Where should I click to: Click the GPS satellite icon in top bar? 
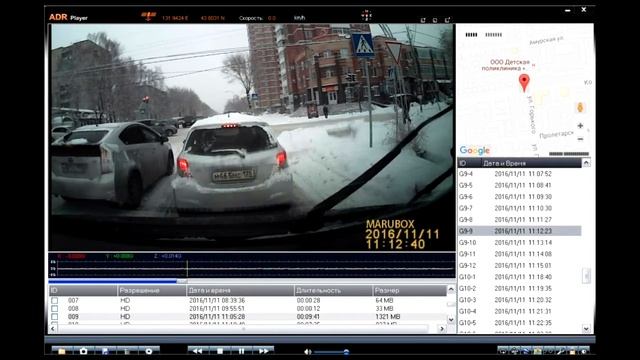click(149, 16)
